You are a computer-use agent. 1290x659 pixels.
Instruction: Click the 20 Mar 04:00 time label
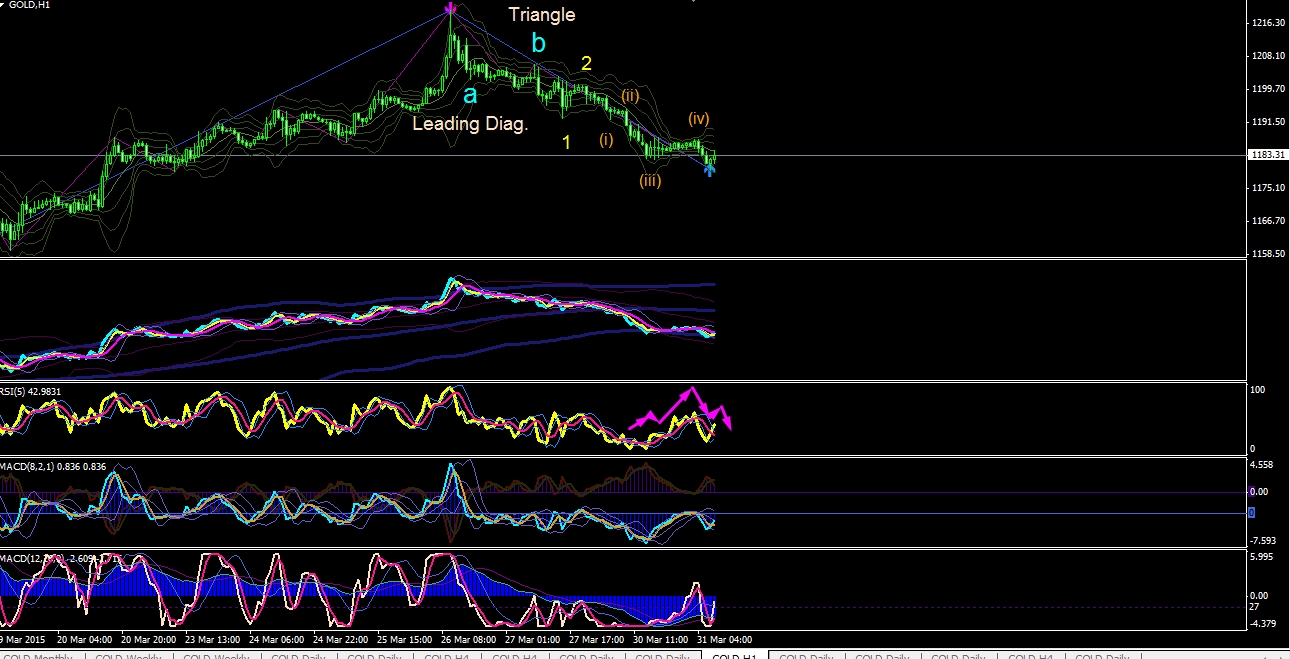tap(84, 639)
